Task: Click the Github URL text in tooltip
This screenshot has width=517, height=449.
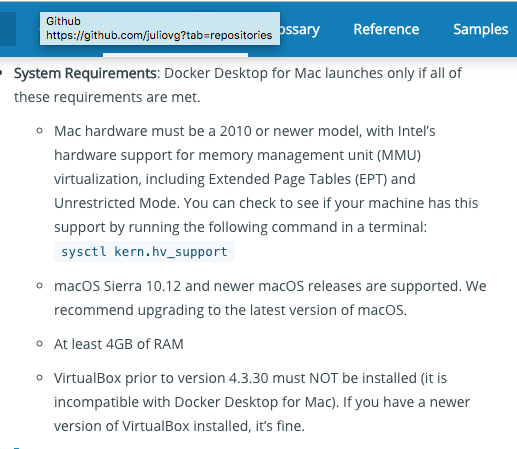Action: coord(159,35)
